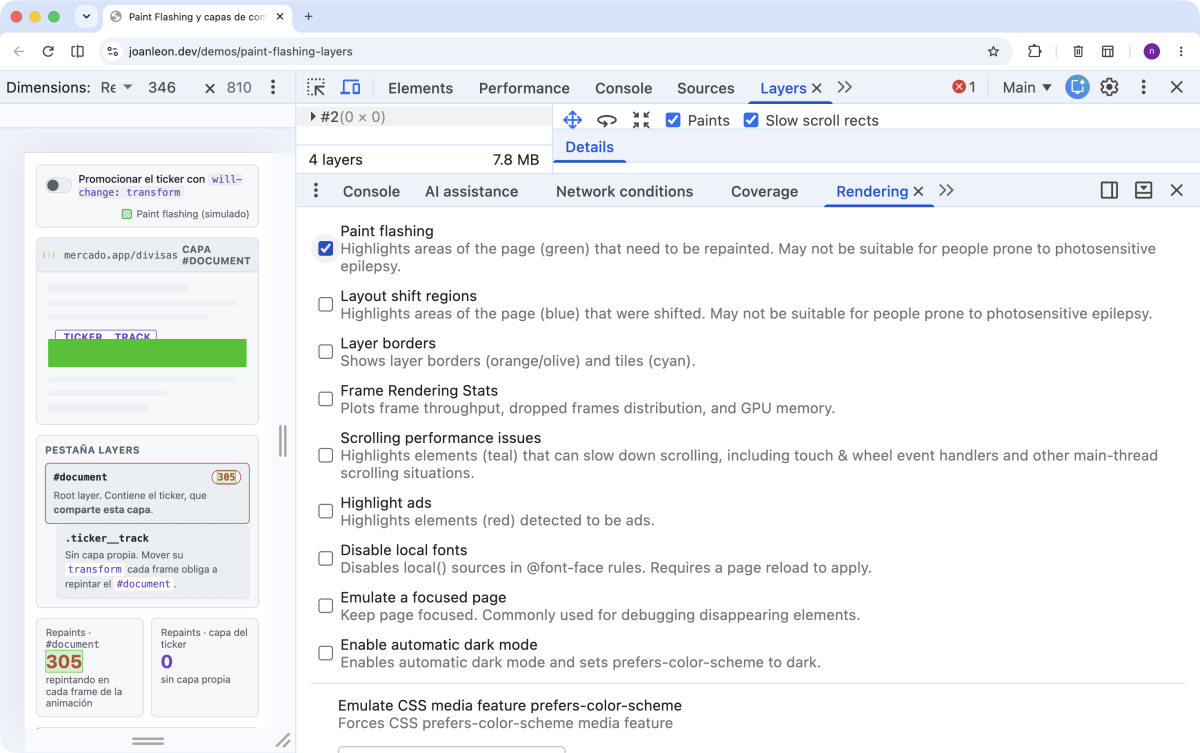Open the Coverage drawer tab
The image size is (1200, 753).
[x=764, y=191]
